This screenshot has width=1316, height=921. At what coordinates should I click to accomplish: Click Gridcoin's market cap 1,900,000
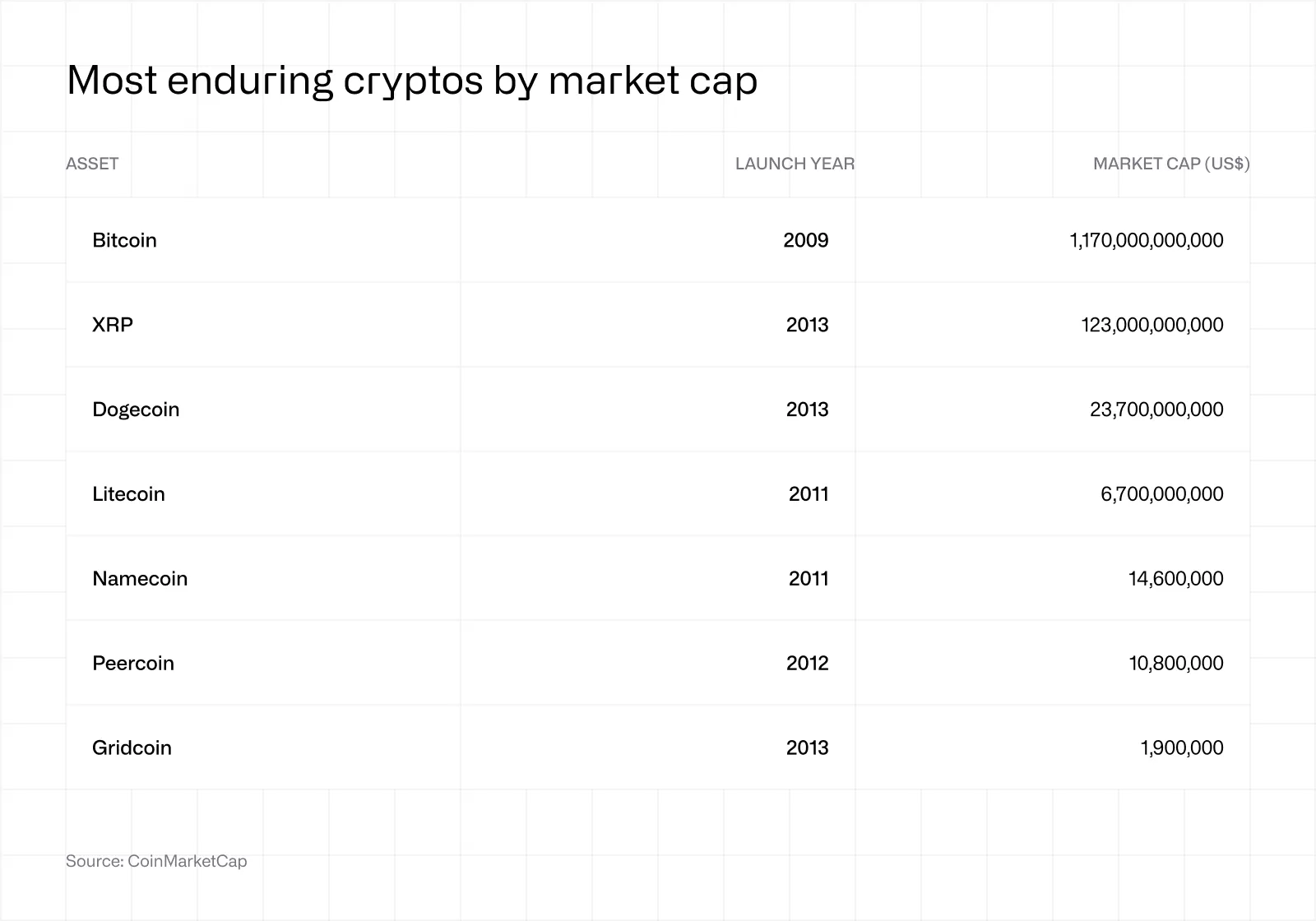pyautogui.click(x=1182, y=748)
